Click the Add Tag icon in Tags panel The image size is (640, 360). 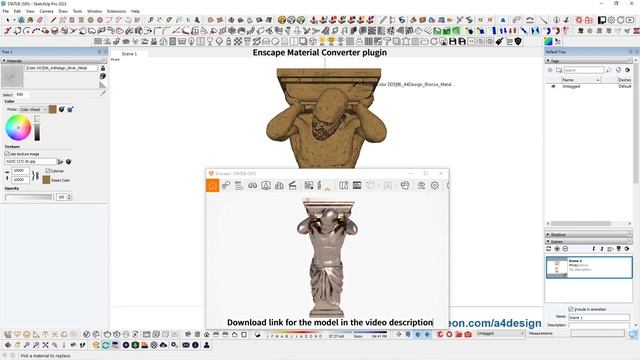point(550,70)
